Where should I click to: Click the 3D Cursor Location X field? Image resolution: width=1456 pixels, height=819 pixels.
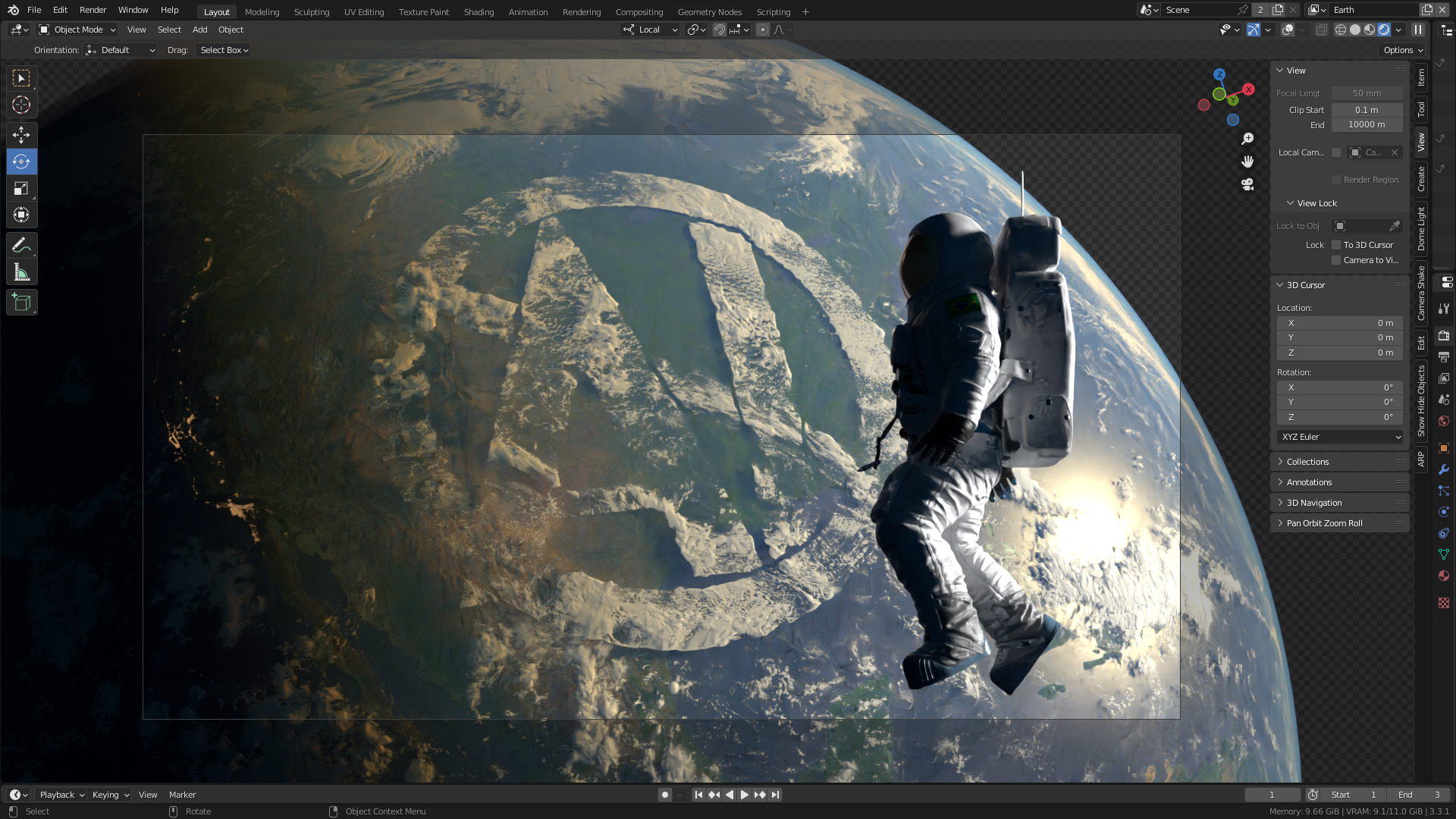pos(1340,323)
